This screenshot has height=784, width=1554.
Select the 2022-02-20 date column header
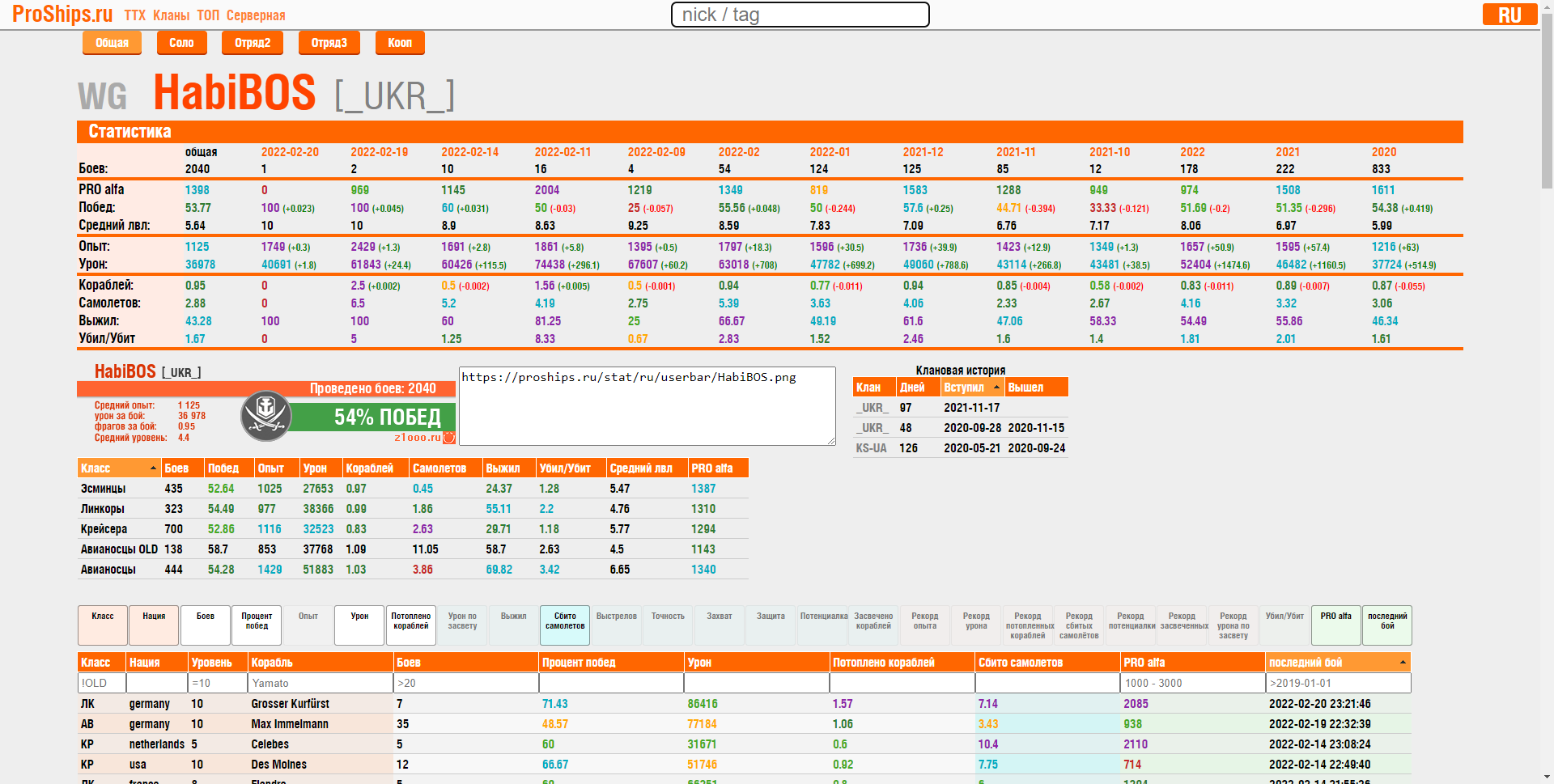pos(290,152)
